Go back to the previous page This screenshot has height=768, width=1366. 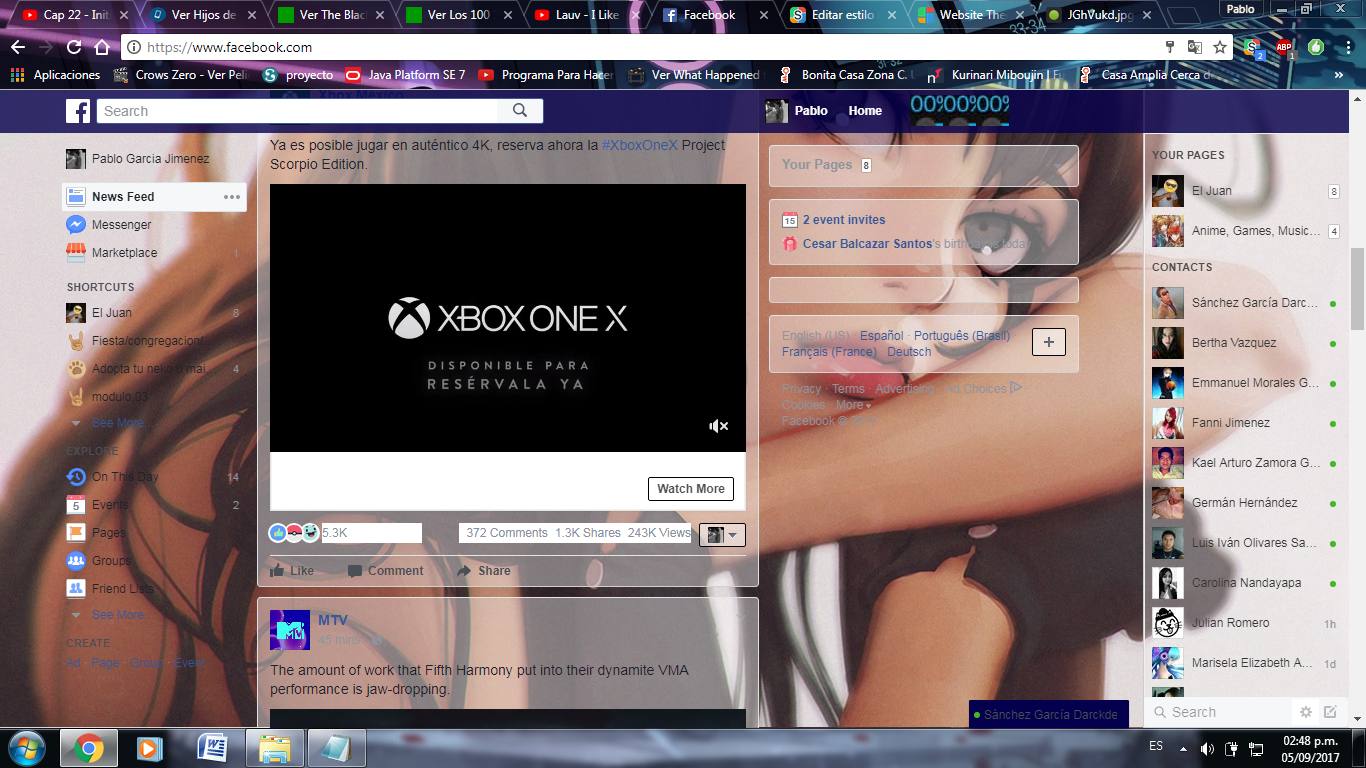pos(18,47)
